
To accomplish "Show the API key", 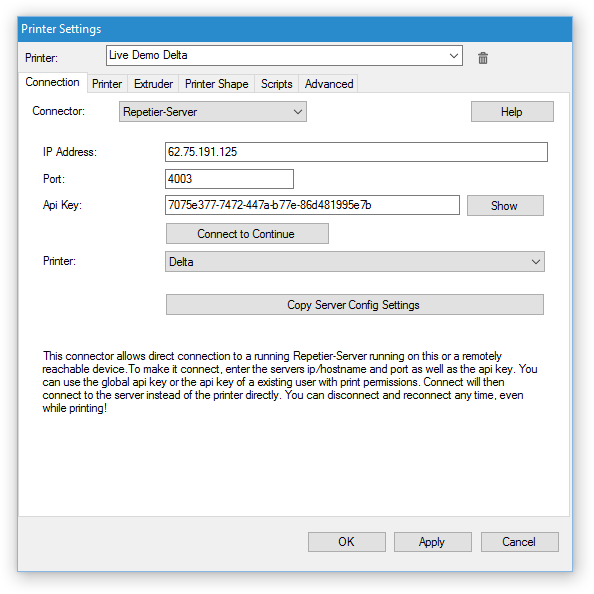I will (x=505, y=205).
